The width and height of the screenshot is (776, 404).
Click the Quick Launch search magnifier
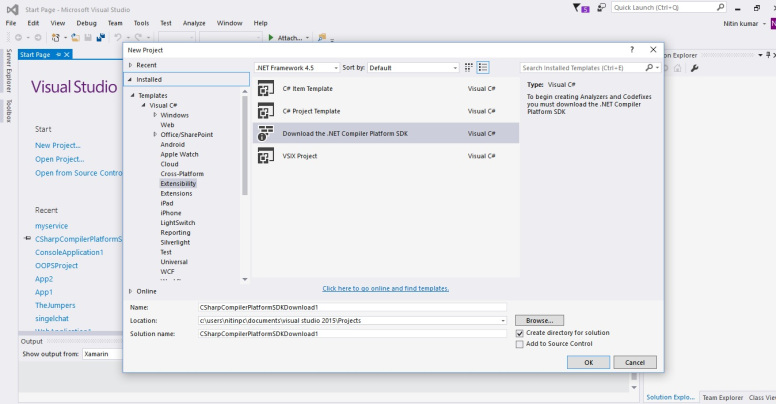point(721,7)
